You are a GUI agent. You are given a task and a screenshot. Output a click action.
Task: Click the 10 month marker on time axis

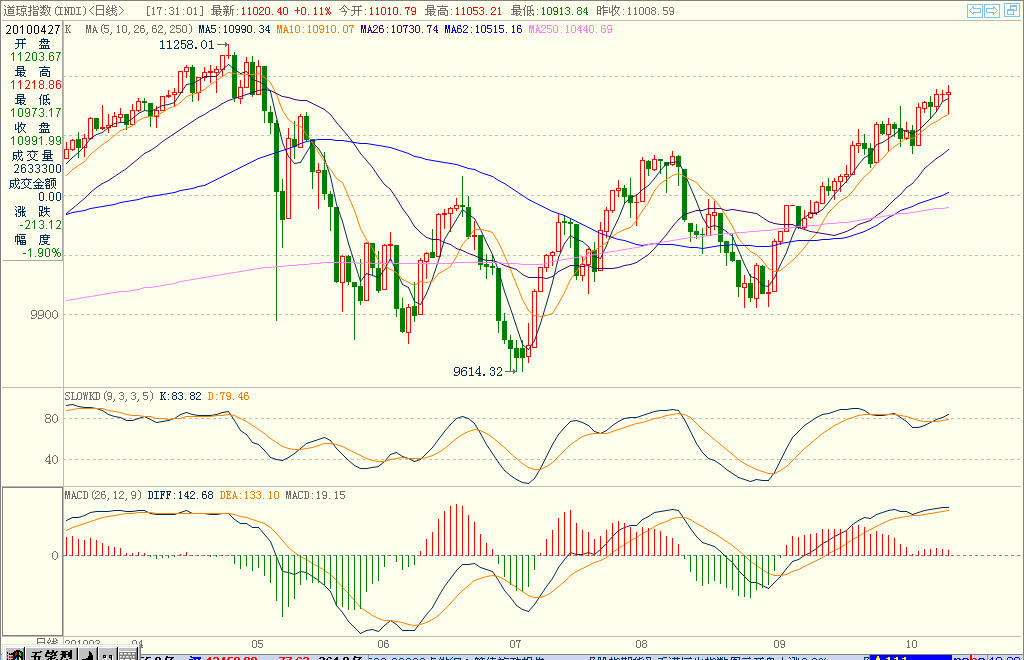(912, 644)
